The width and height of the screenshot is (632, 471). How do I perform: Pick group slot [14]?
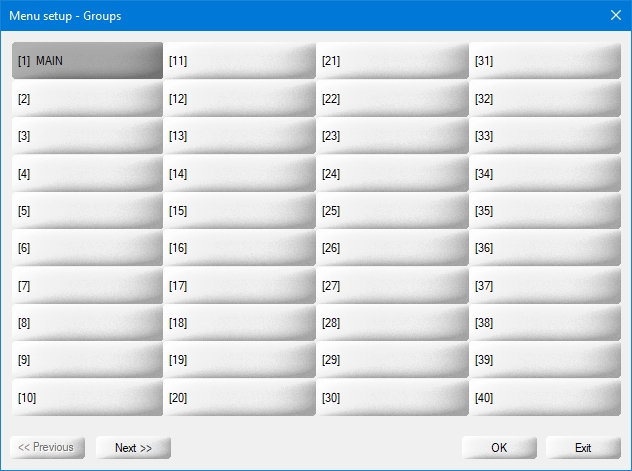239,174
